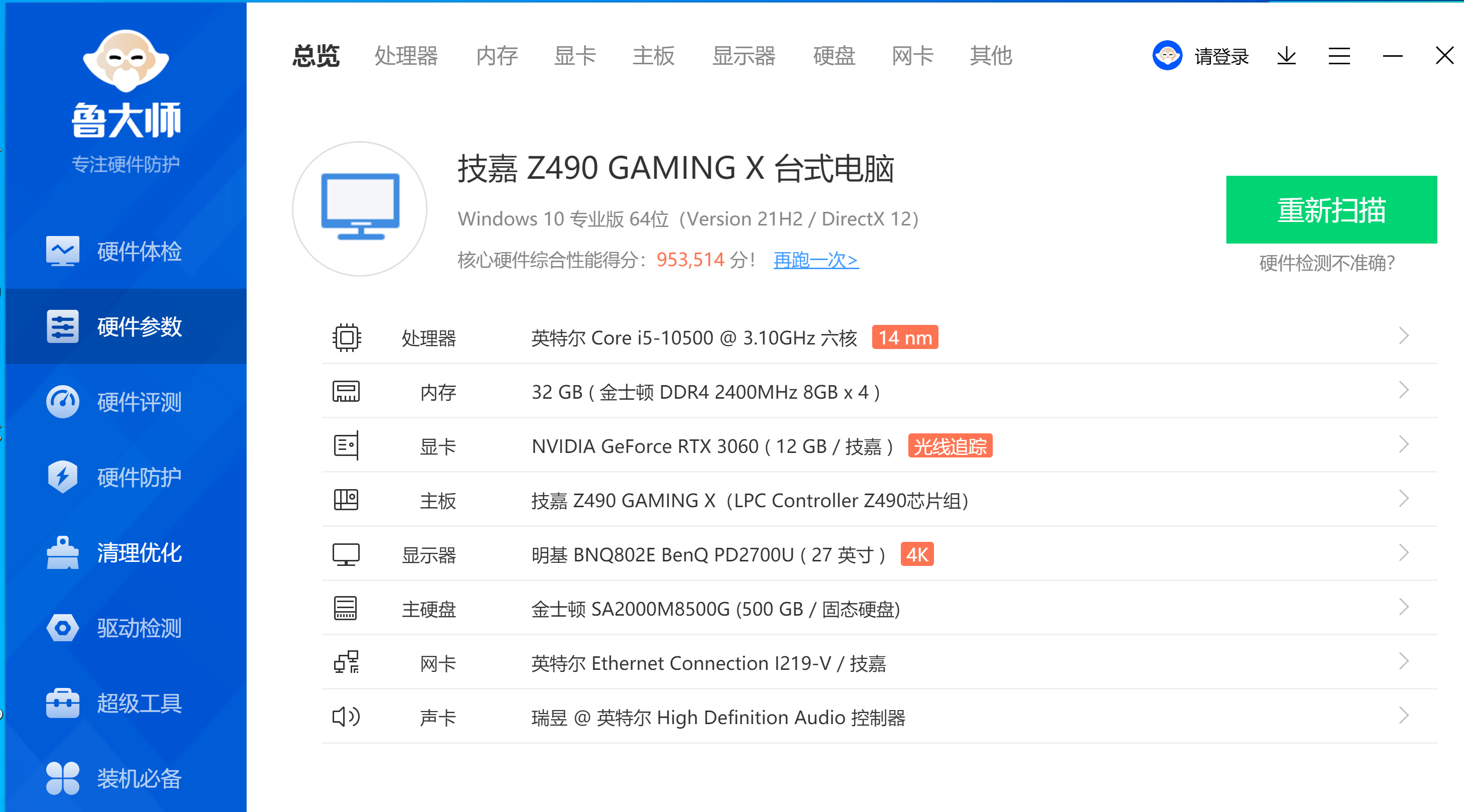
Task: Click the motherboard icon
Action: (346, 500)
